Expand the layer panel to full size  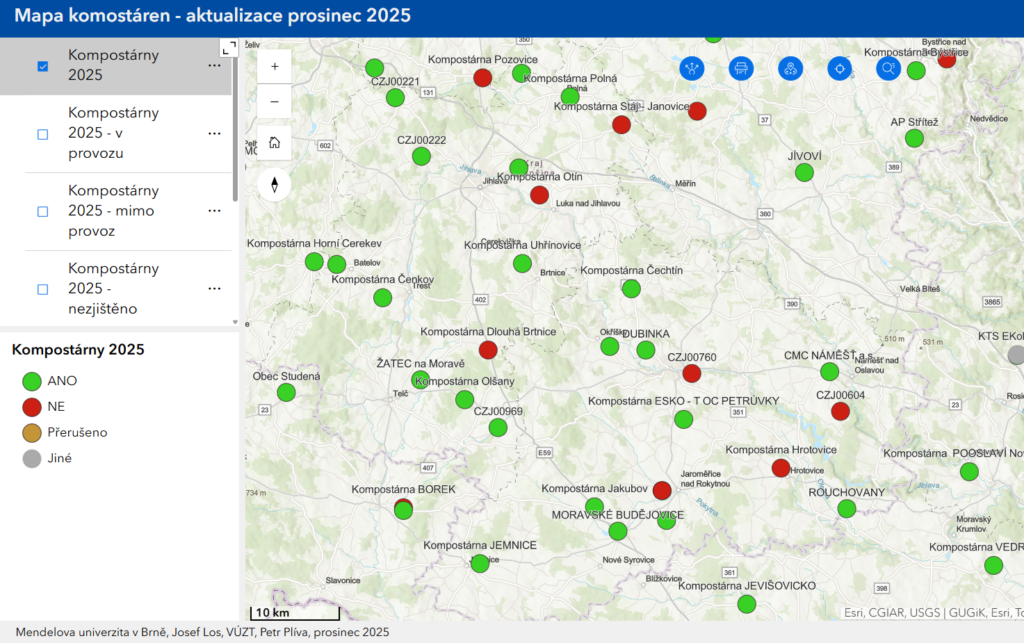(229, 46)
